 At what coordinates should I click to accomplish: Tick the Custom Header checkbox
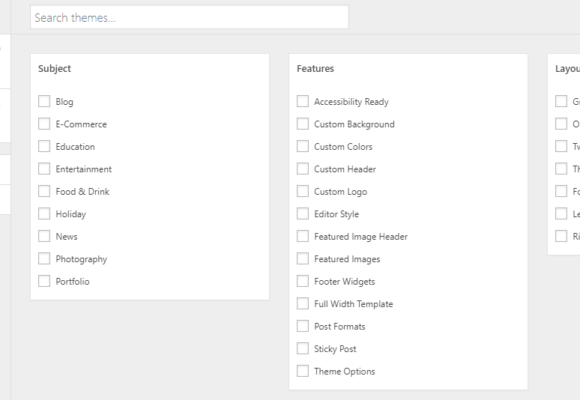(x=303, y=169)
